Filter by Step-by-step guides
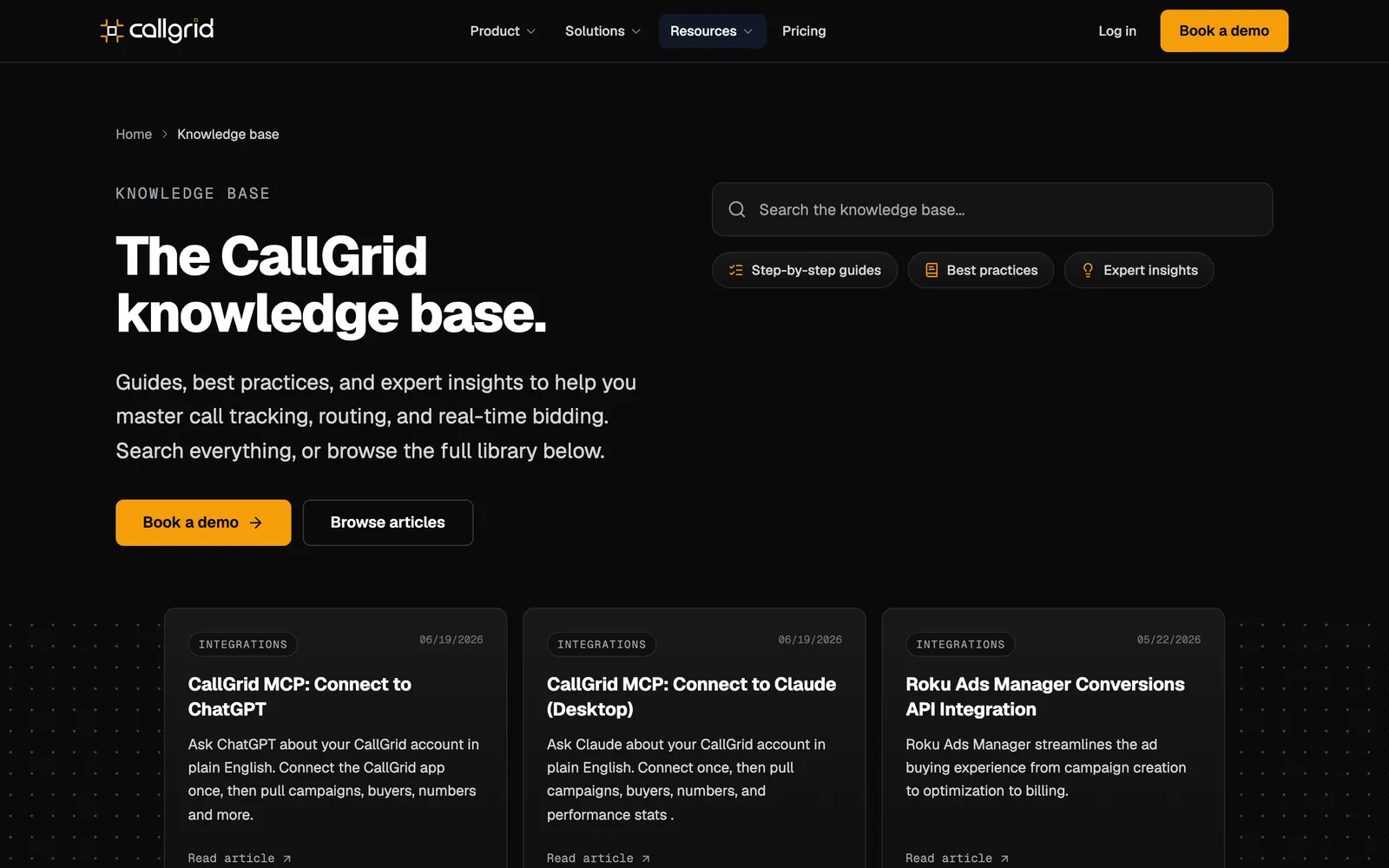The width and height of the screenshot is (1389, 868). tap(805, 270)
